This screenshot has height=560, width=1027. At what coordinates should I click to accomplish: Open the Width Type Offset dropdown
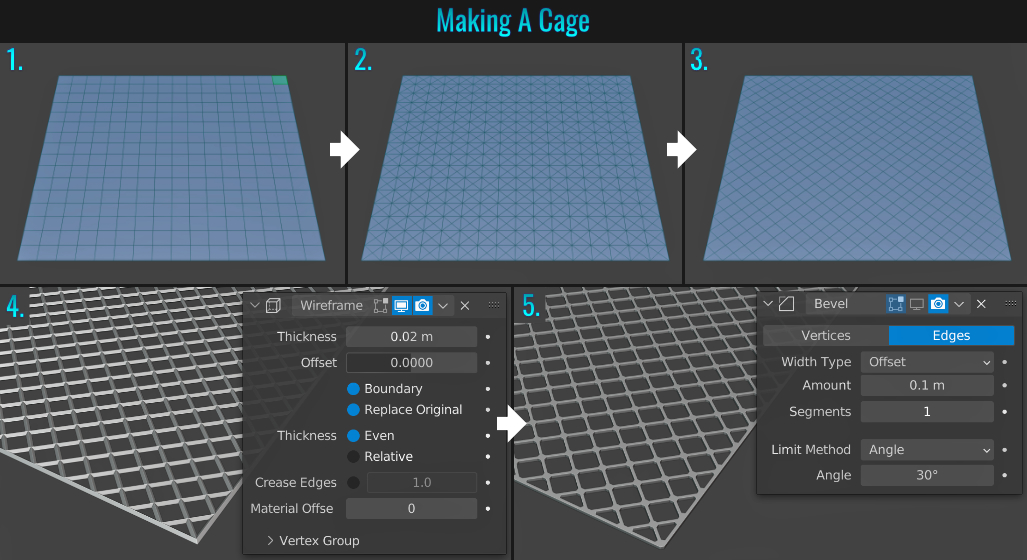point(927,362)
